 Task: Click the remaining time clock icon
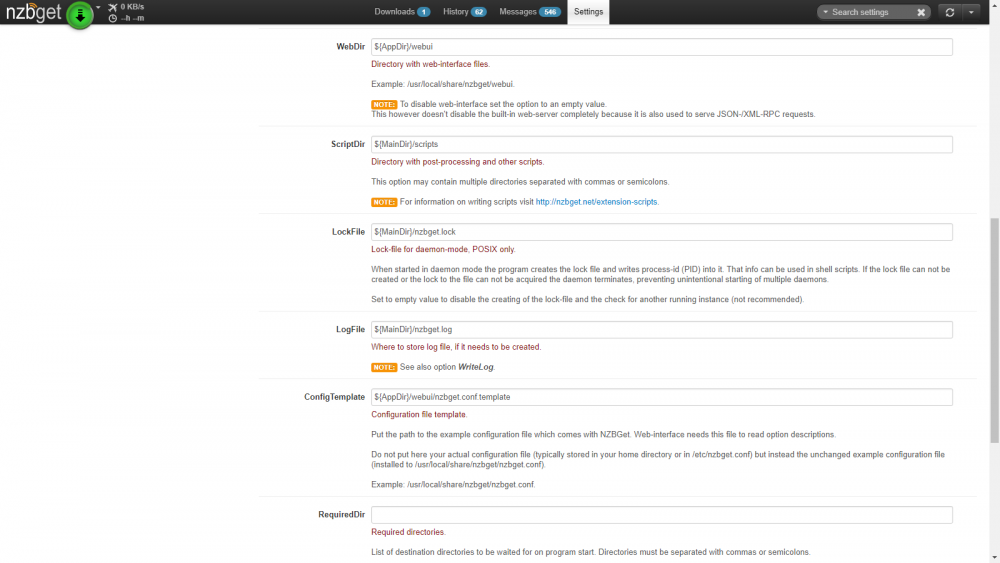coord(113,18)
